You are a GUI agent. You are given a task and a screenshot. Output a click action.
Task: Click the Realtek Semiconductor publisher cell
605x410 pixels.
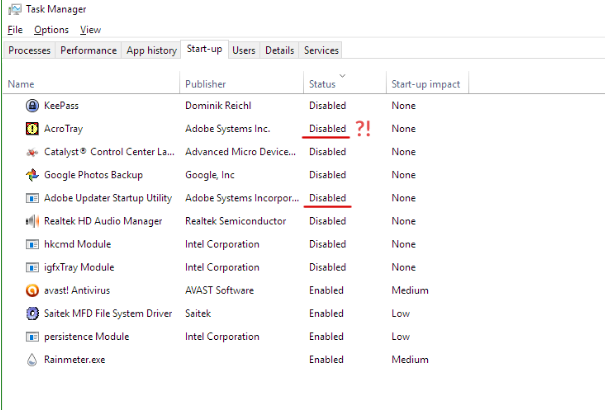pyautogui.click(x=235, y=221)
